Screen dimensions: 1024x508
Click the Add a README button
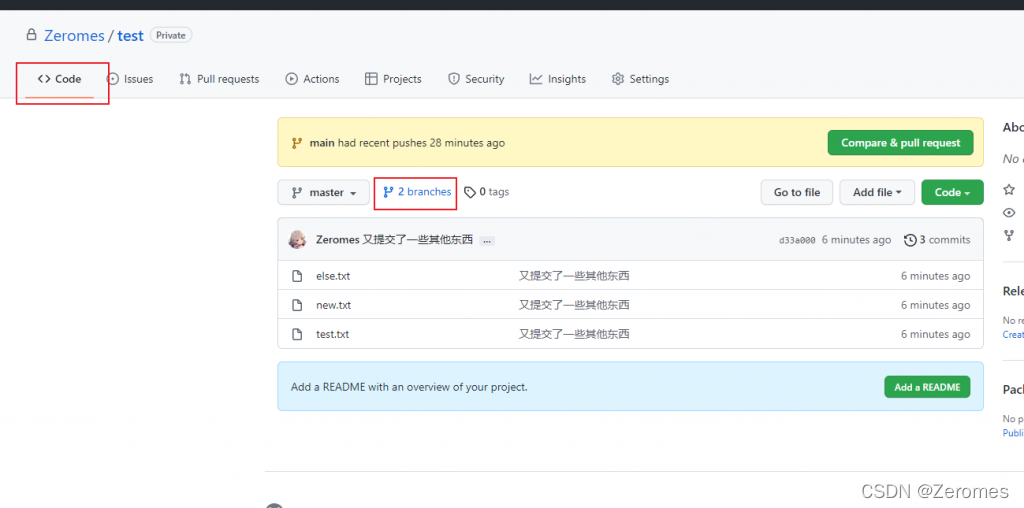pos(927,387)
